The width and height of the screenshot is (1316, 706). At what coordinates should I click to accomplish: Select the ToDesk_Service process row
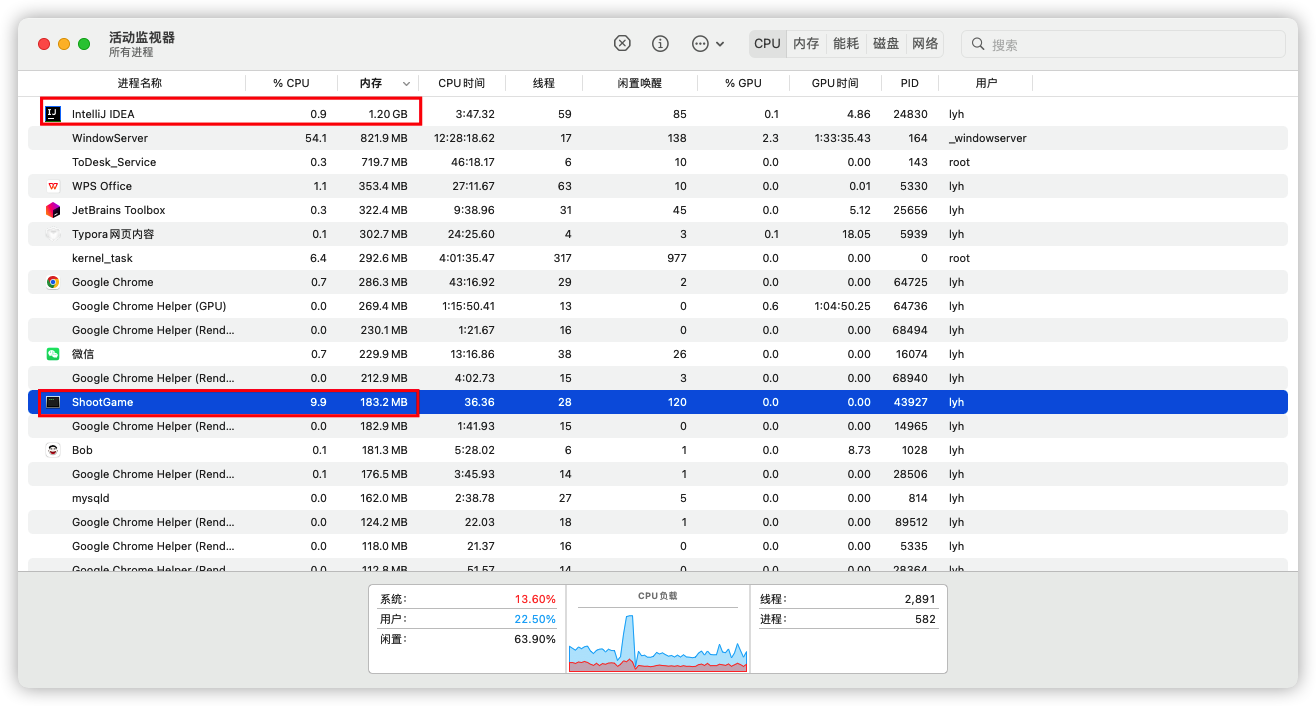(658, 162)
